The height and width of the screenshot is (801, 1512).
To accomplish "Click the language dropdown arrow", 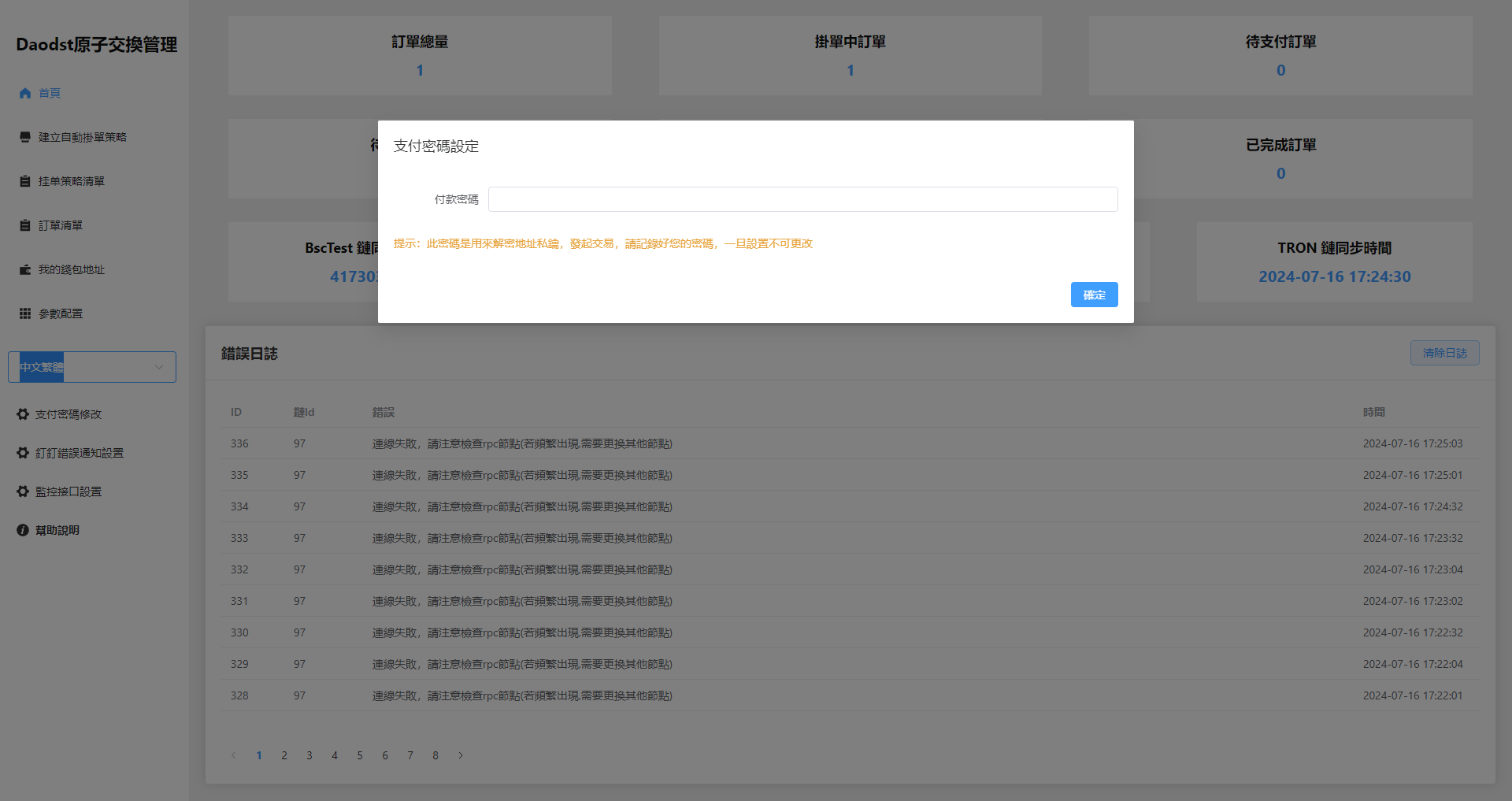I will pos(159,367).
